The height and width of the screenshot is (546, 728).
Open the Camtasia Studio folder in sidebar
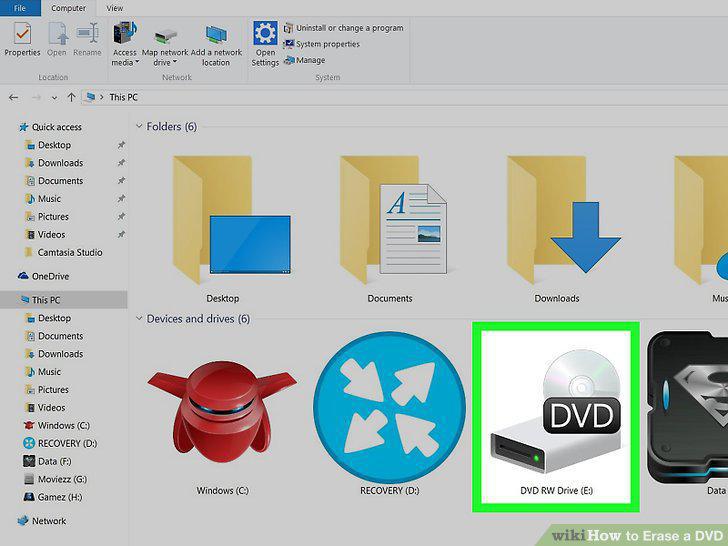click(x=63, y=252)
